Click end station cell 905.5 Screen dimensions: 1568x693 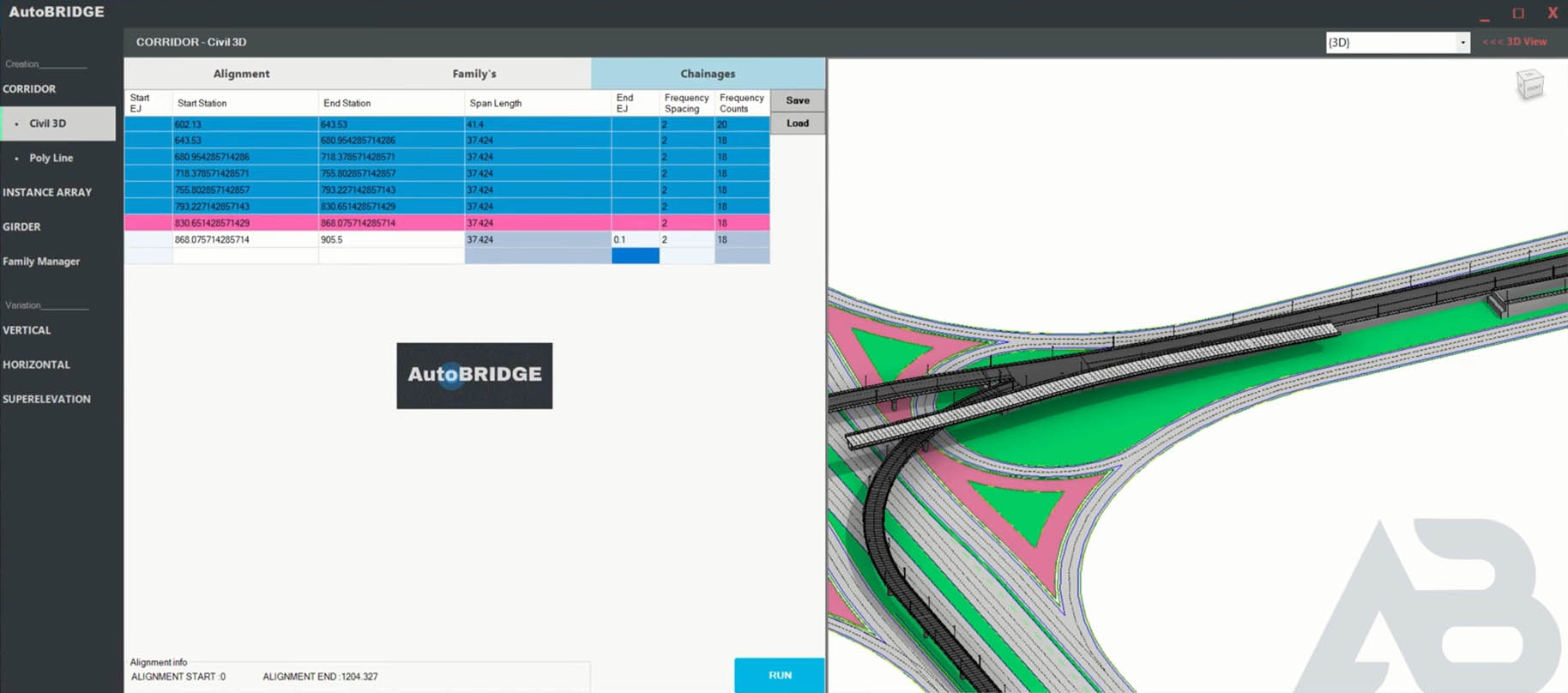(x=391, y=239)
